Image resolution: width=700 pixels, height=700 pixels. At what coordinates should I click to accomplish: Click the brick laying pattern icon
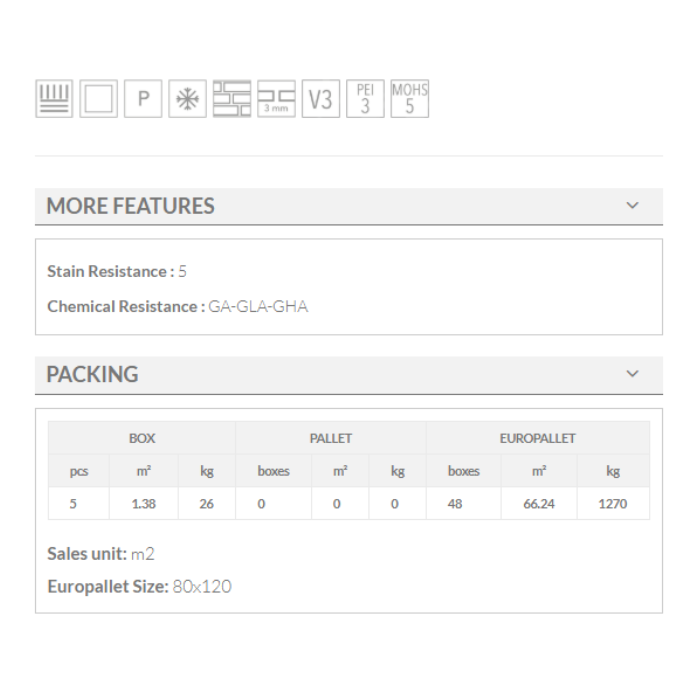point(231,100)
